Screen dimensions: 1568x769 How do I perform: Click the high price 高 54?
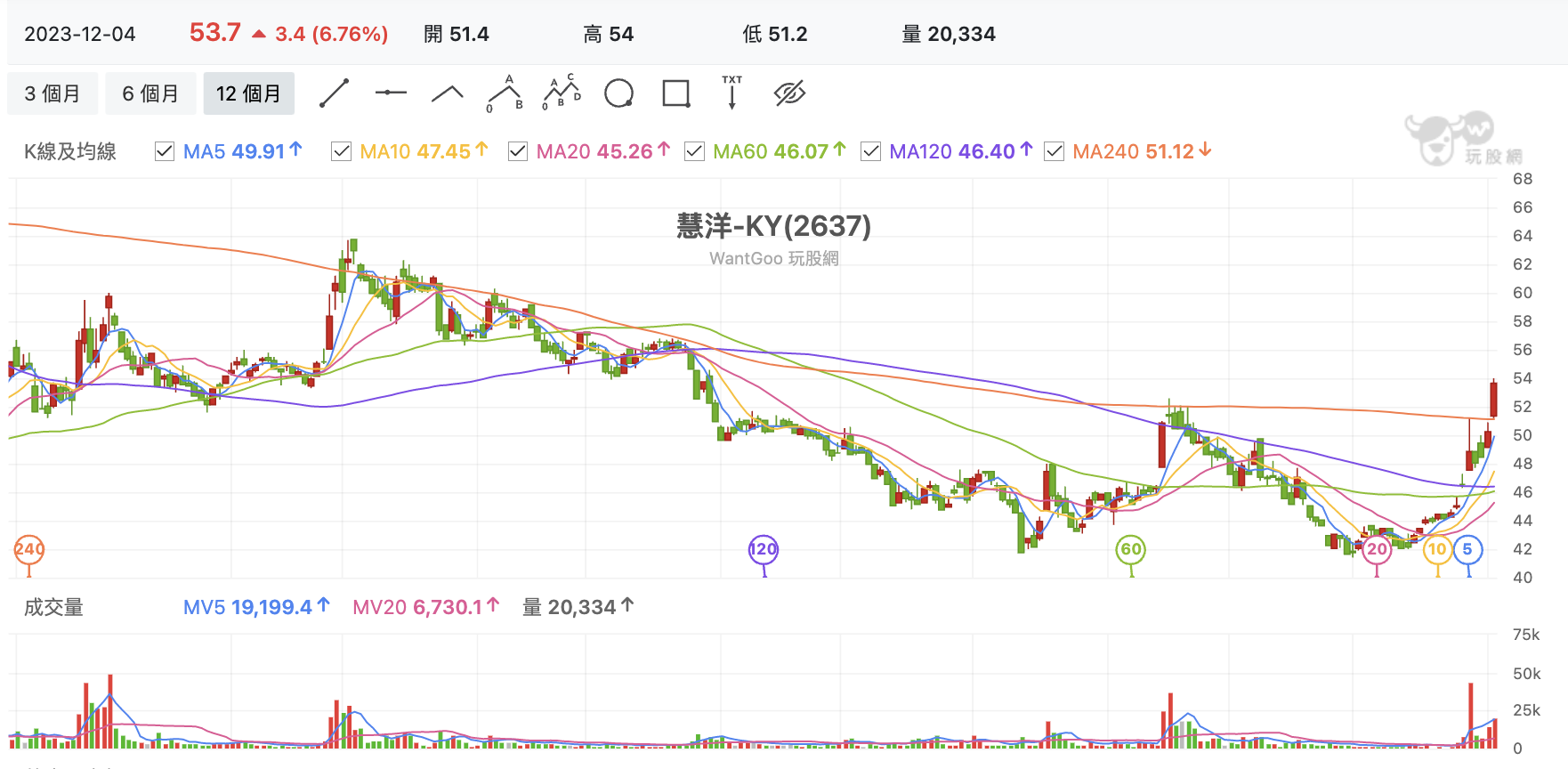[609, 34]
